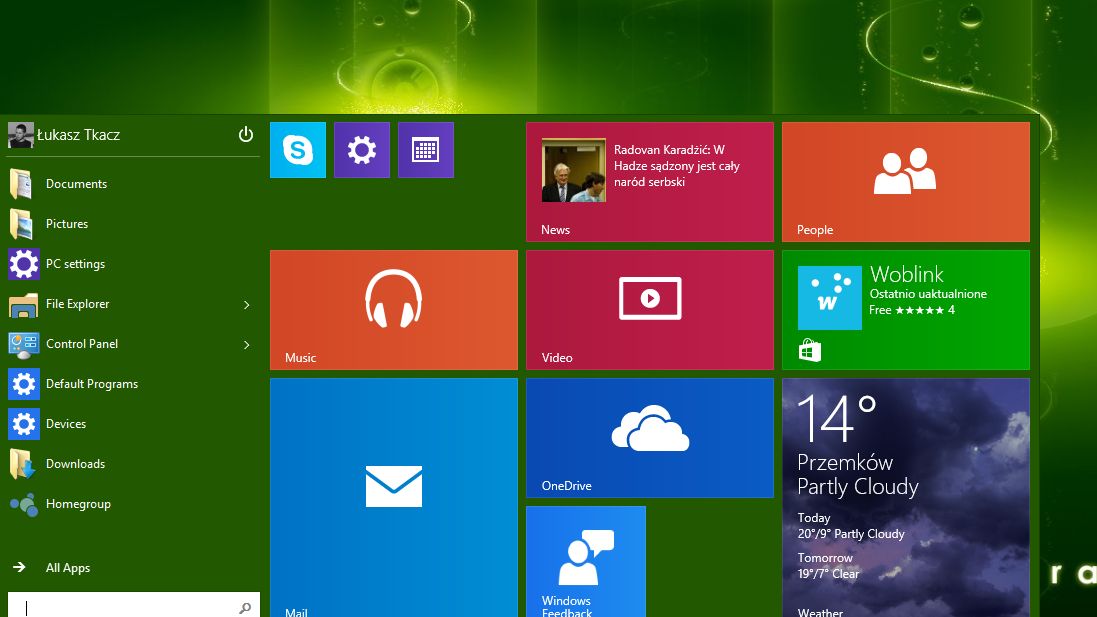Open the Skype tile
The height and width of the screenshot is (617, 1097).
(x=297, y=150)
